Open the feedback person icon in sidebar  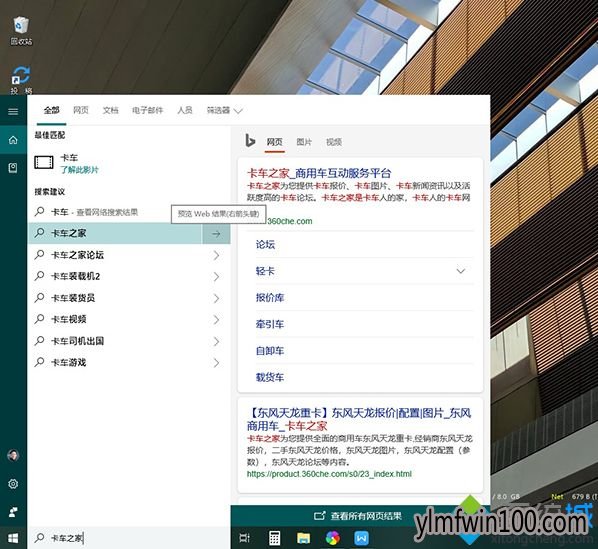coord(13,512)
